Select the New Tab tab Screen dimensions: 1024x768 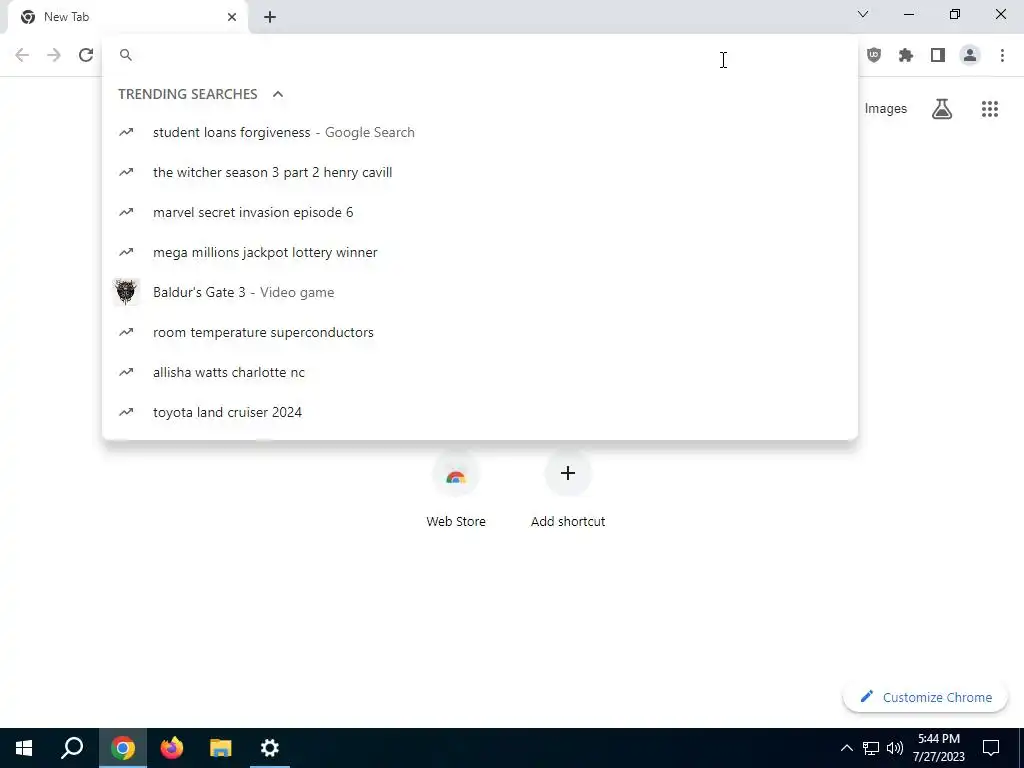click(128, 17)
